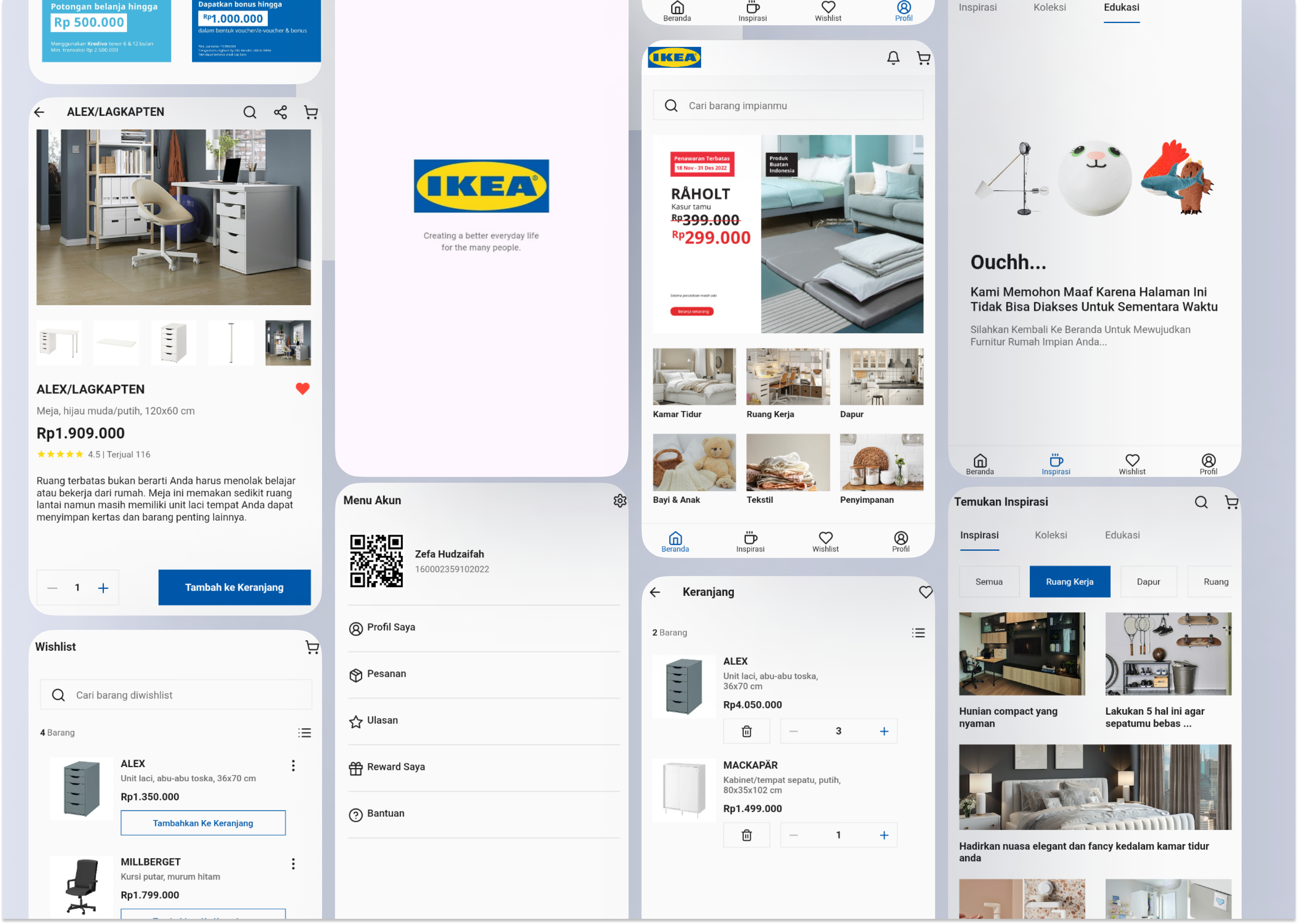
Task: Tap Inspirasi in the home screen bottom navbar
Action: [751, 542]
